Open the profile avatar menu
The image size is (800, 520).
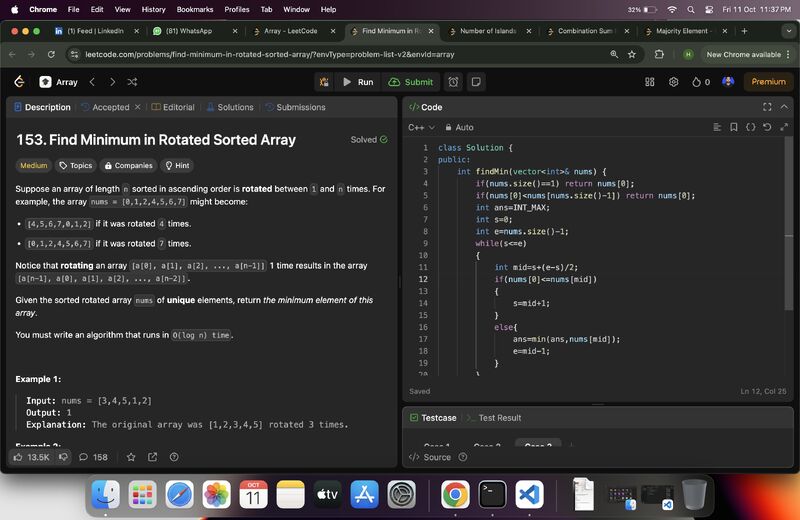728,82
